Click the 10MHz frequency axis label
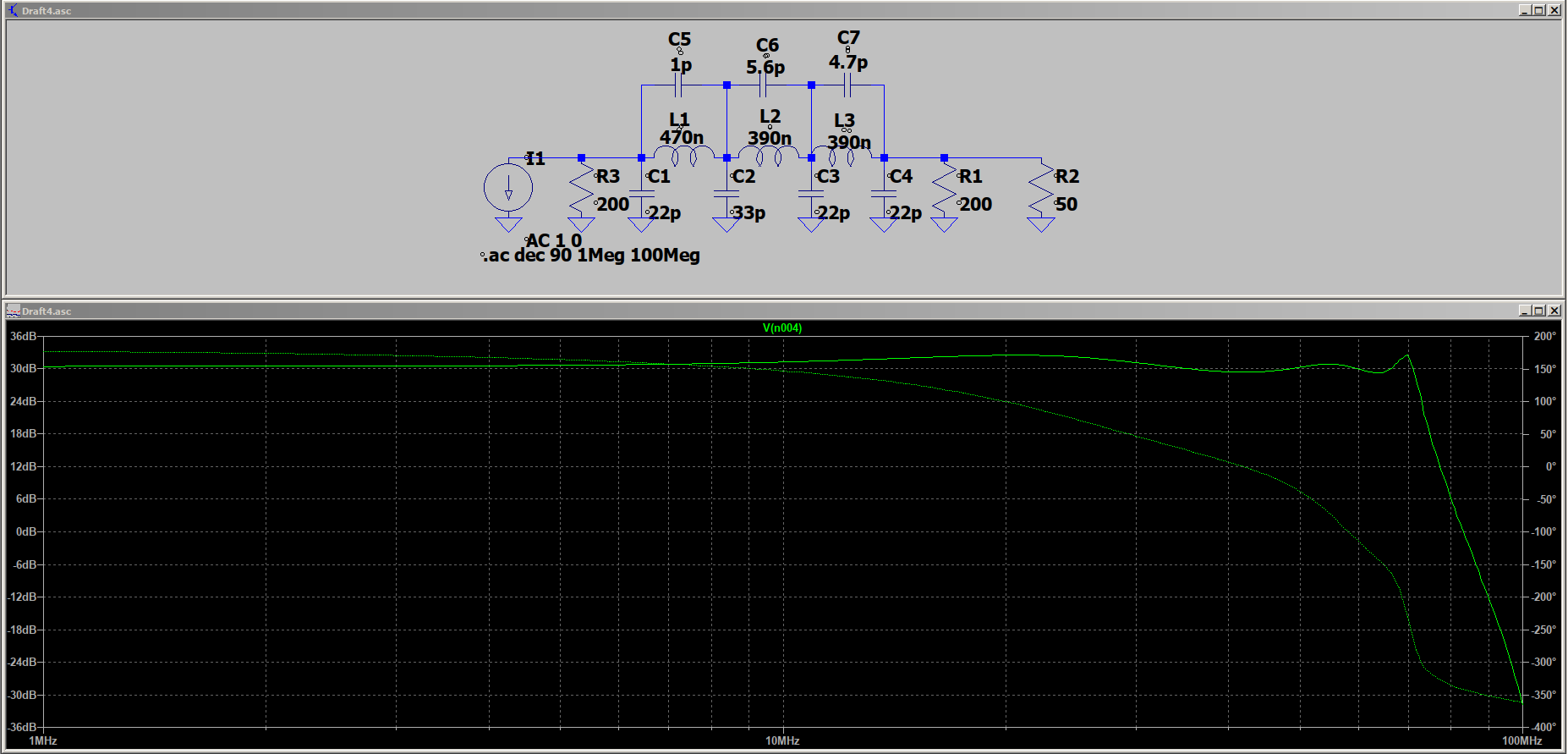1568x754 pixels. (x=782, y=740)
